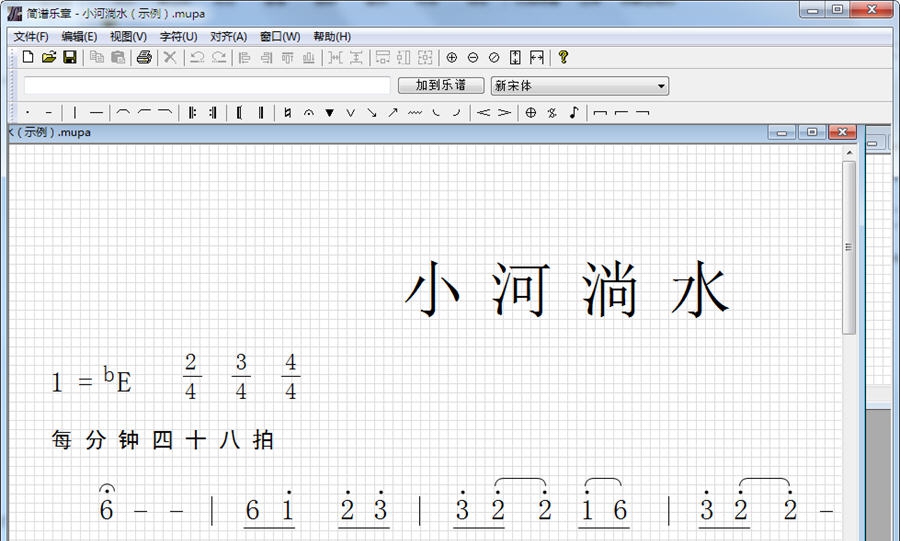Open the 帮助(H) menu

click(x=332, y=37)
